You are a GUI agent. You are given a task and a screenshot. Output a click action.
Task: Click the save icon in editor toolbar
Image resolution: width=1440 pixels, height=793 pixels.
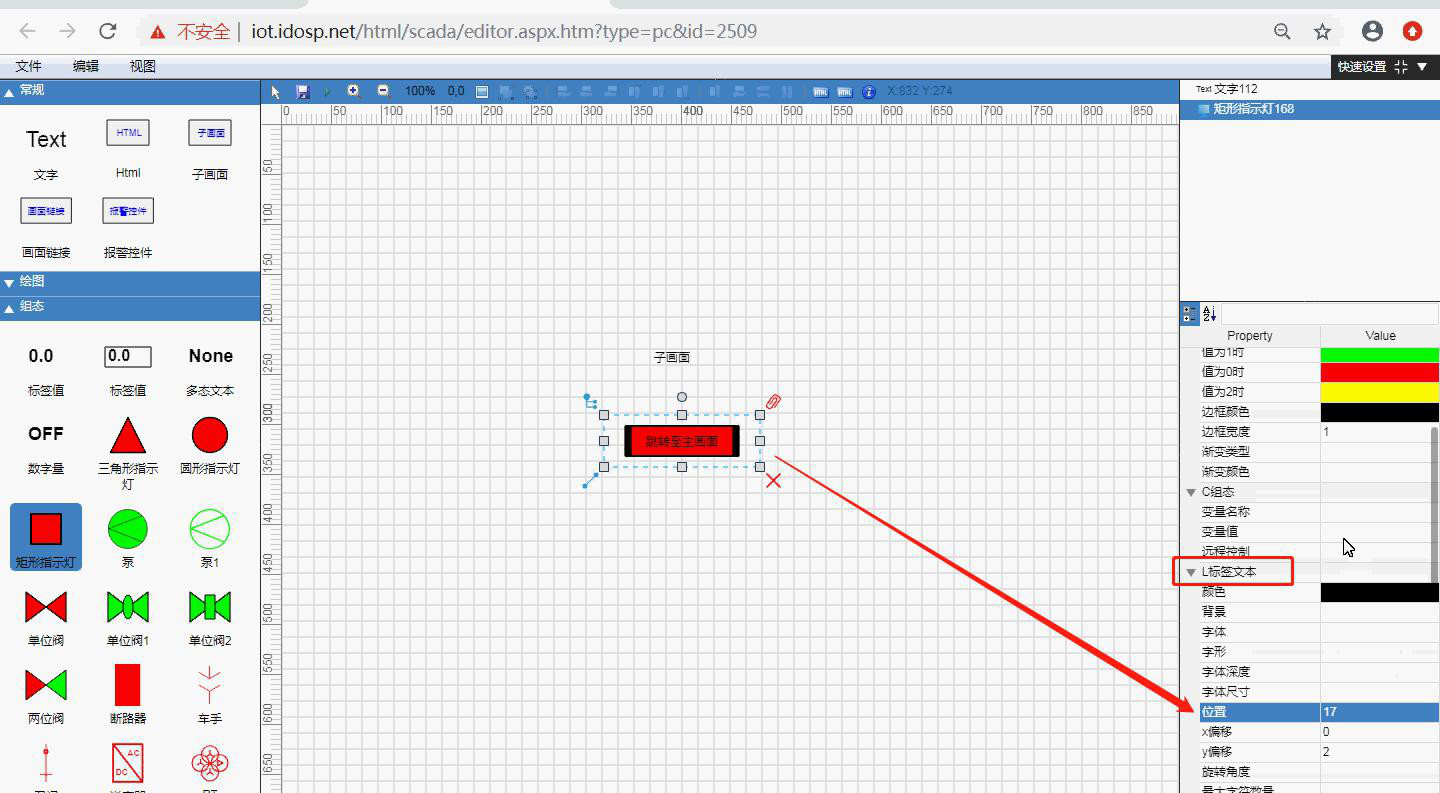point(302,91)
